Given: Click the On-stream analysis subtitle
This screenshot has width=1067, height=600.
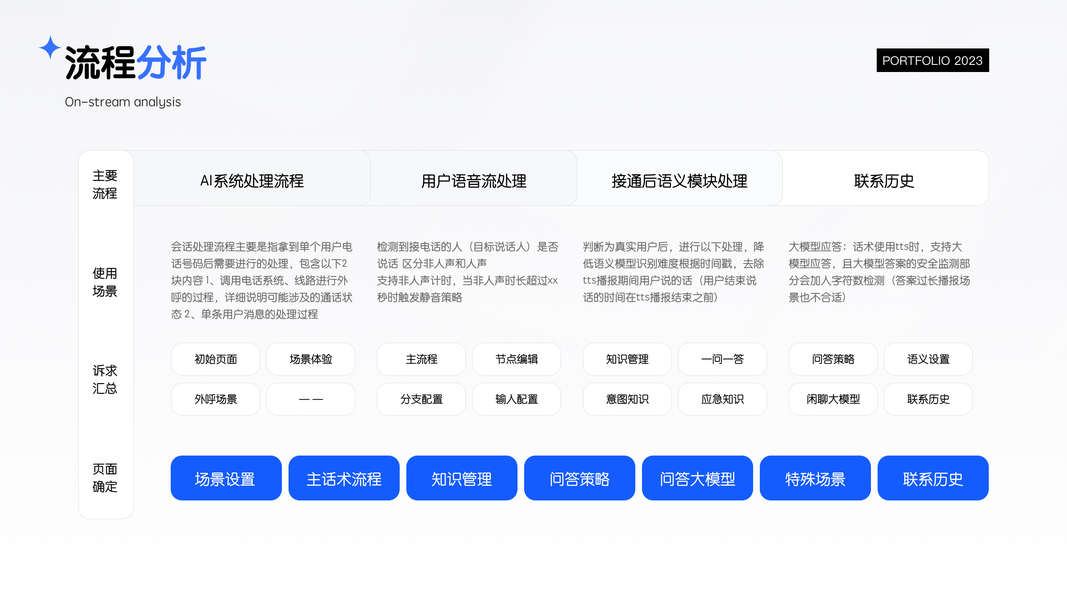Looking at the screenshot, I should [x=123, y=102].
